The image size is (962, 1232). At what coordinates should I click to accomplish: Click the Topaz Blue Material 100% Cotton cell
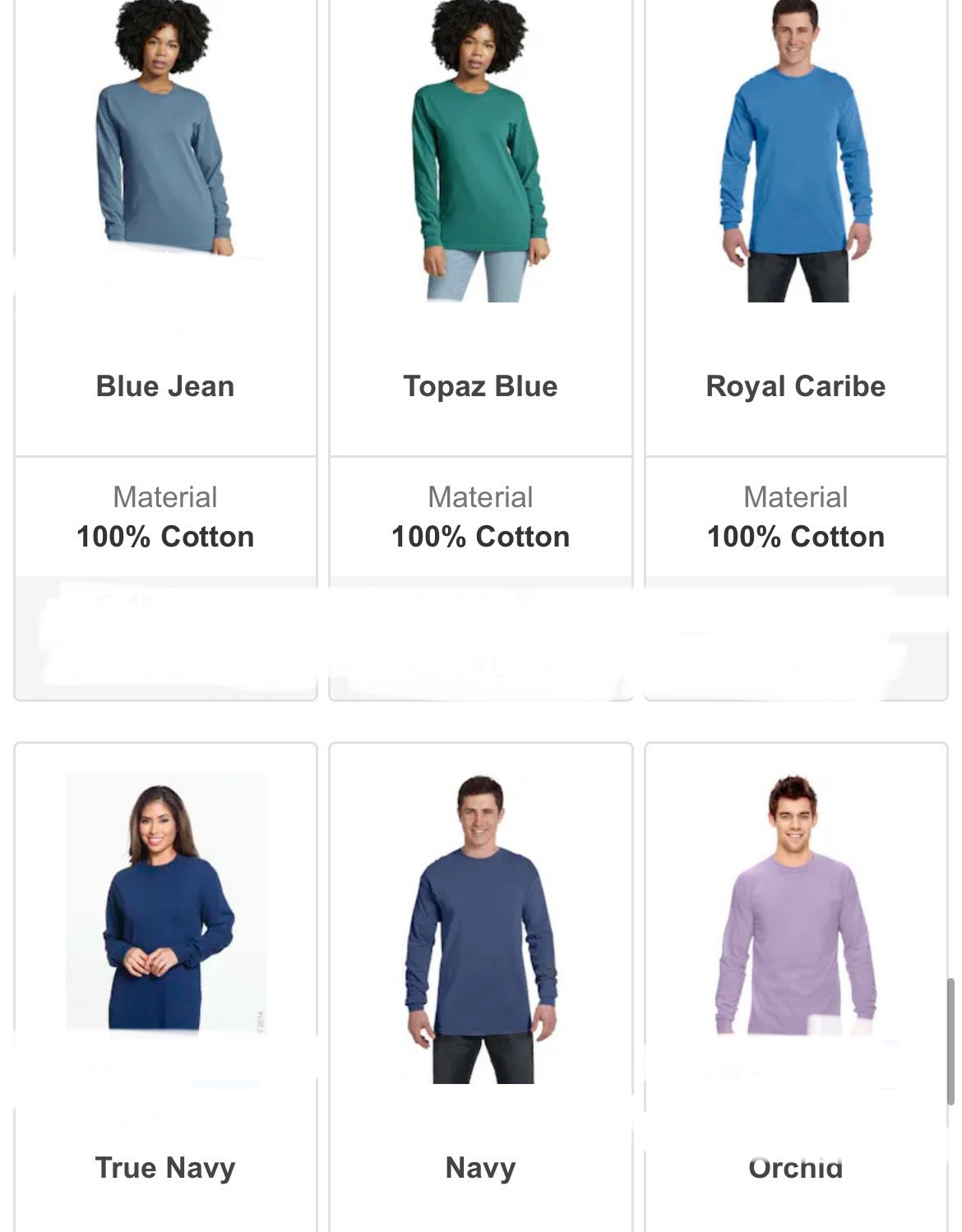(481, 517)
